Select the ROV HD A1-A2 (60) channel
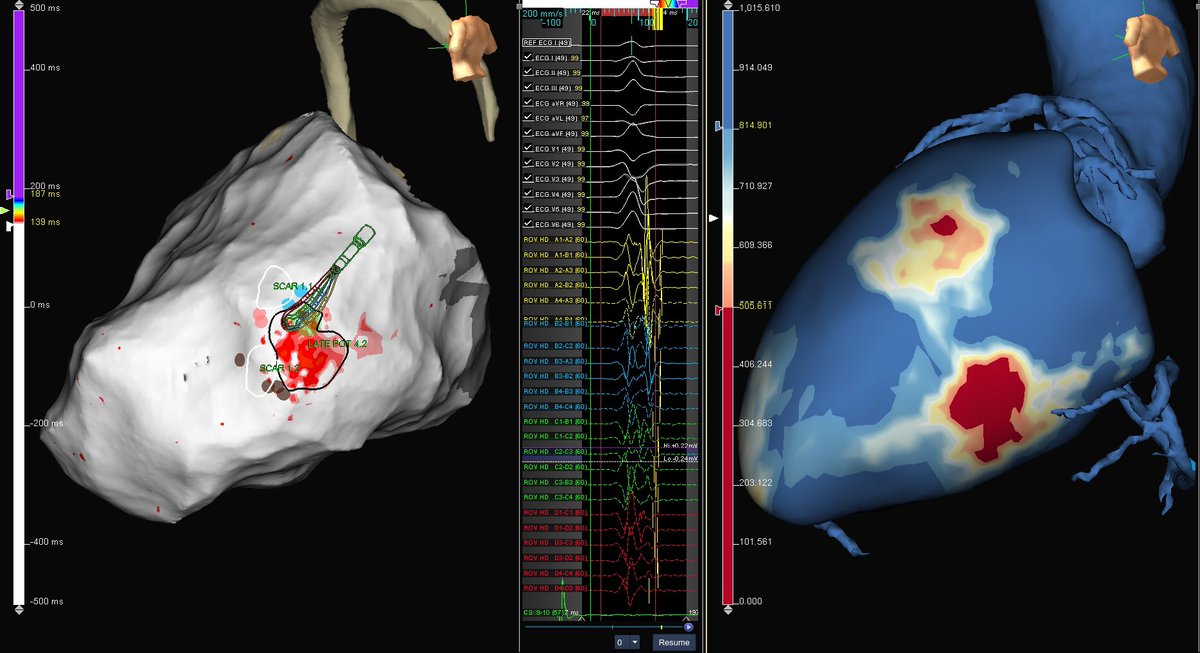The image size is (1200, 653). point(556,240)
